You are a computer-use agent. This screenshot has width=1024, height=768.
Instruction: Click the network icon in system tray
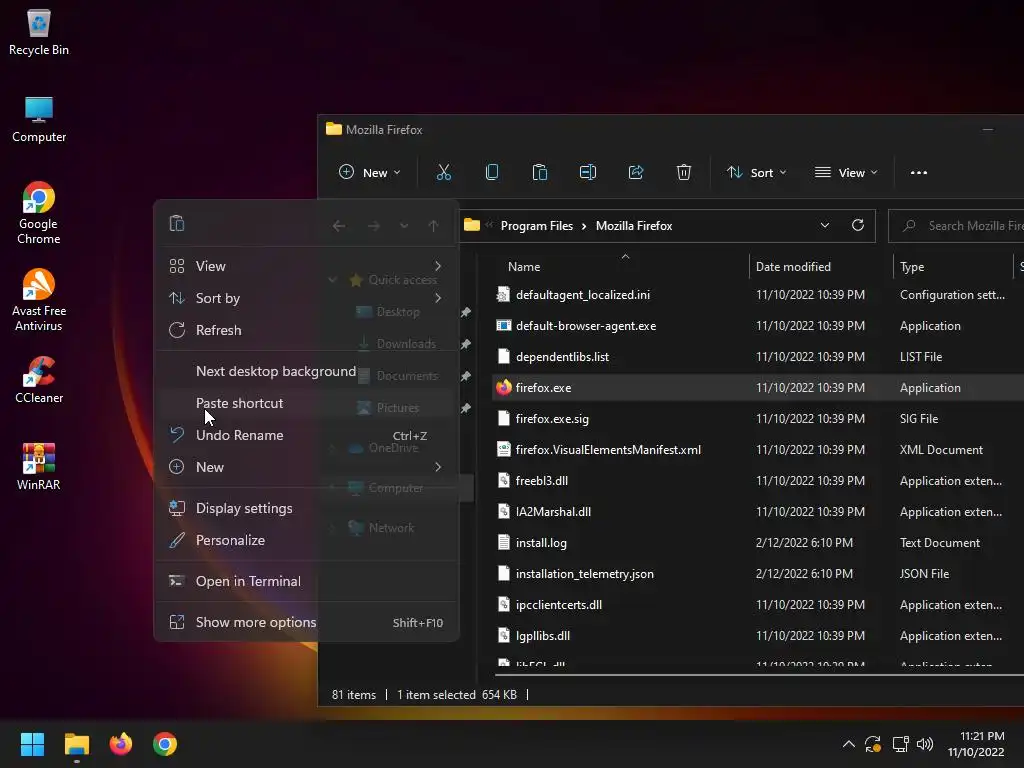pyautogui.click(x=901, y=744)
